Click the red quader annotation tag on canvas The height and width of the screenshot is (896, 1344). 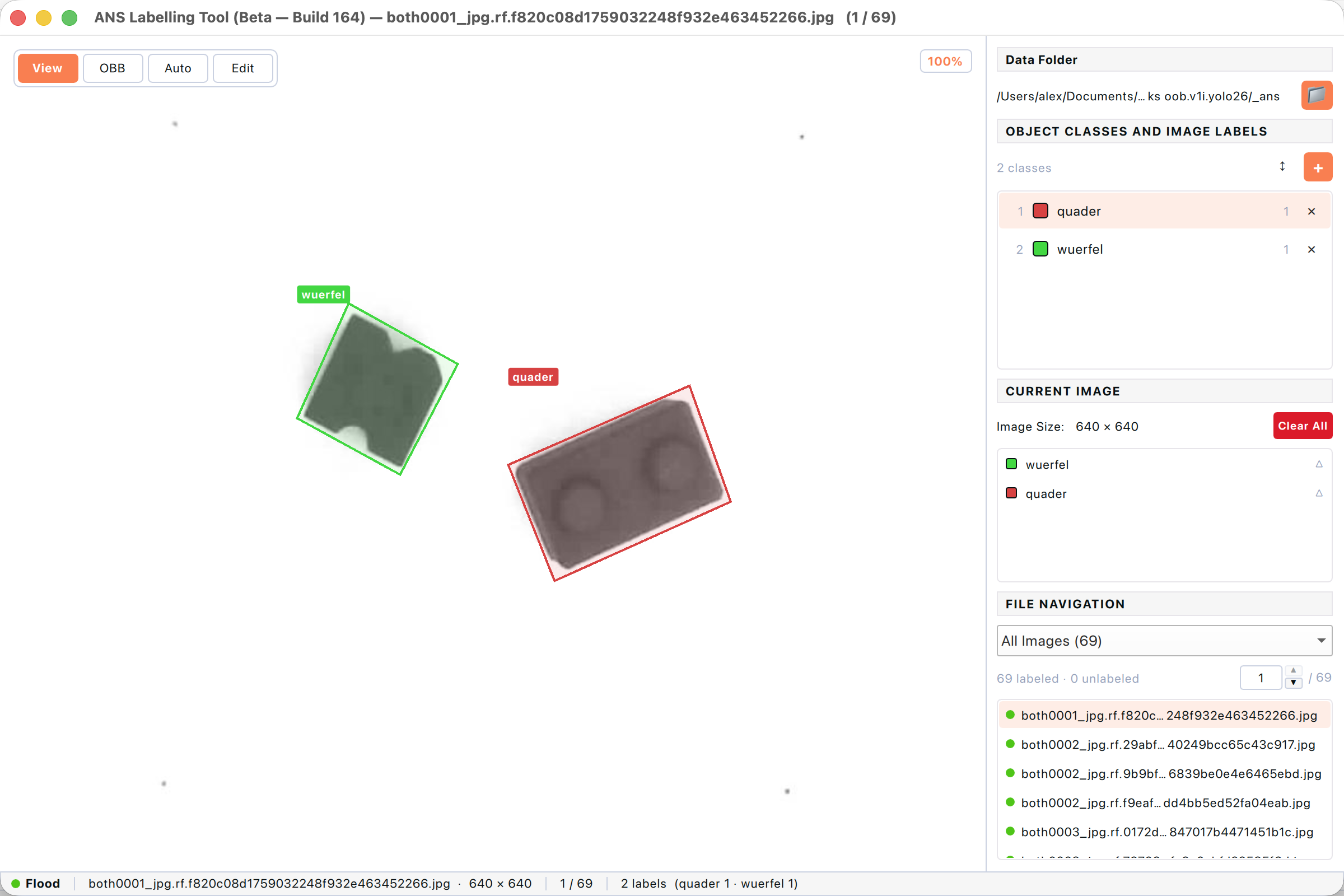coord(533,377)
